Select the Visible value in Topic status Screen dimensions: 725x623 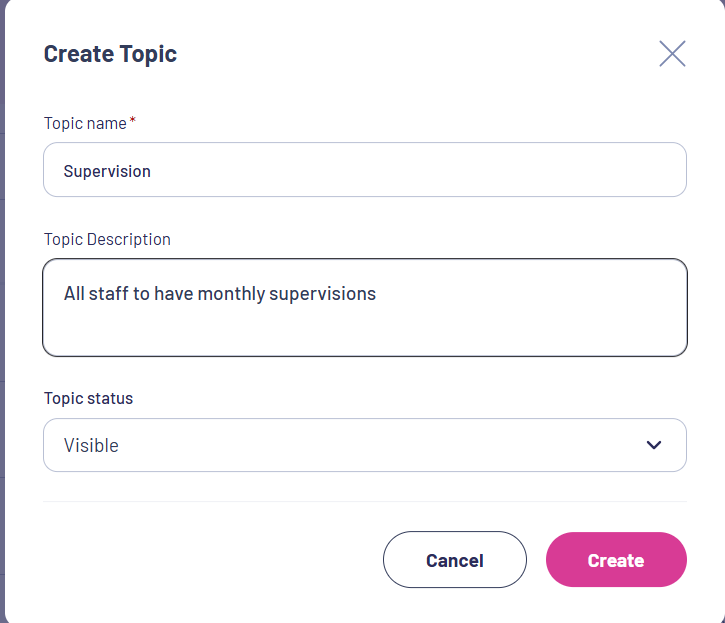click(x=91, y=445)
